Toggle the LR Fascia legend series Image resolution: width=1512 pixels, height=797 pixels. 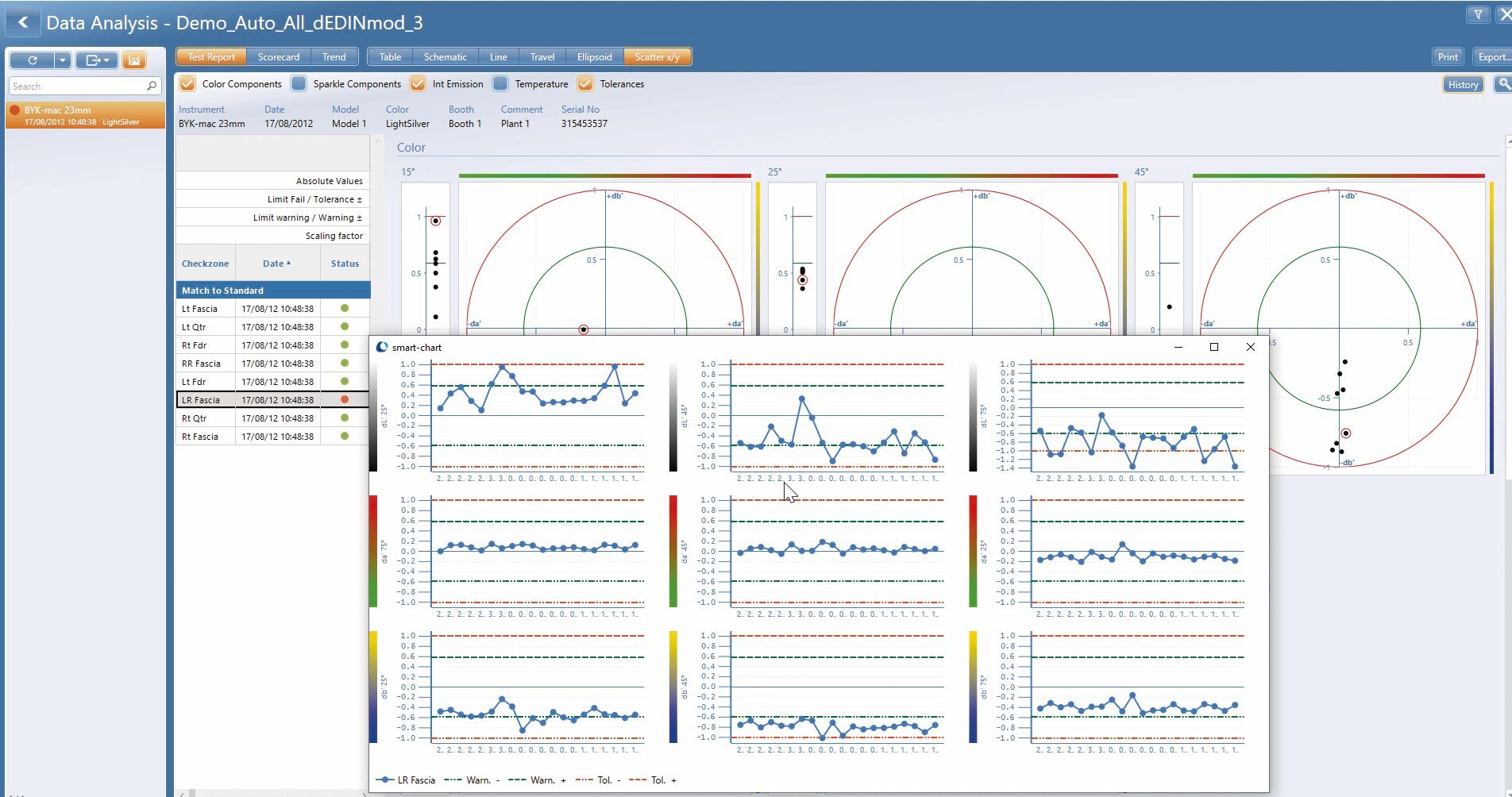(406, 780)
